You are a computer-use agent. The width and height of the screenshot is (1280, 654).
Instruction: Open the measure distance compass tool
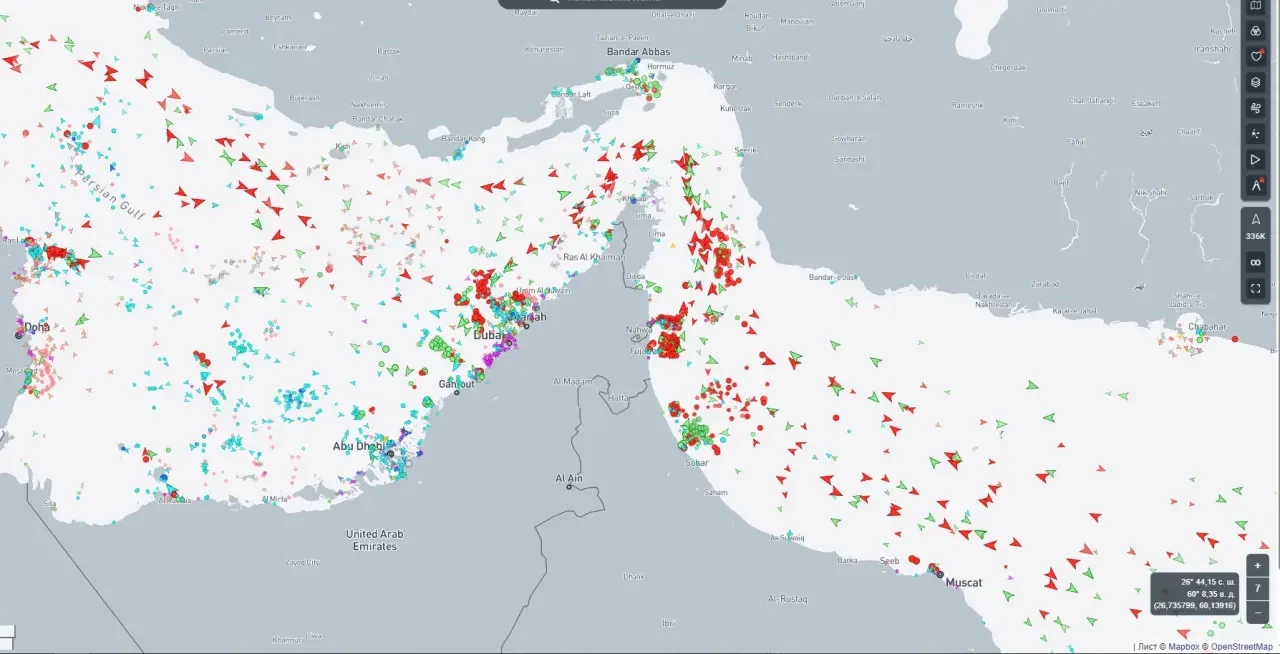tap(1256, 186)
